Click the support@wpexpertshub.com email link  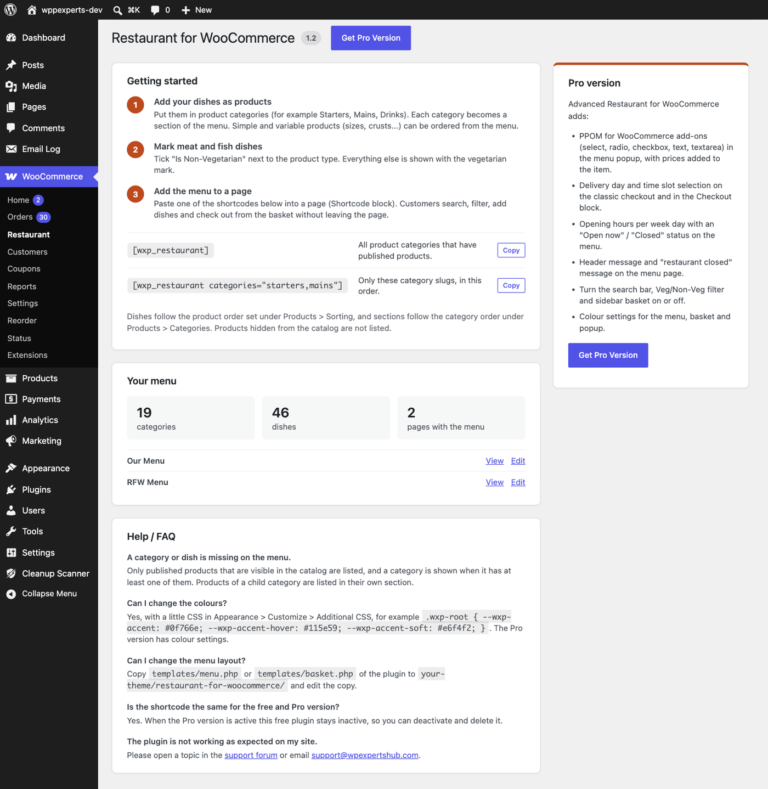tap(365, 755)
